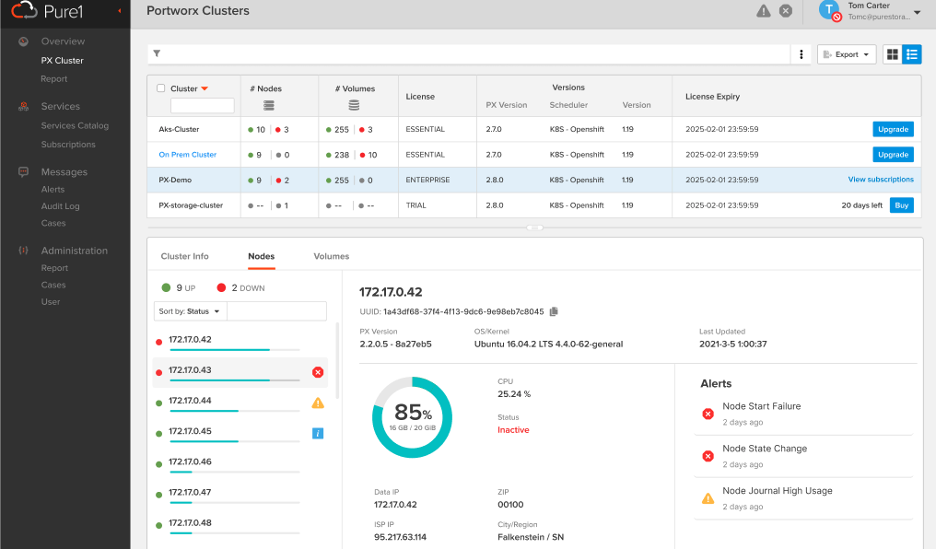Switch to grid card view
Screen dimensions: 936x550
pyautogui.click(x=892, y=54)
